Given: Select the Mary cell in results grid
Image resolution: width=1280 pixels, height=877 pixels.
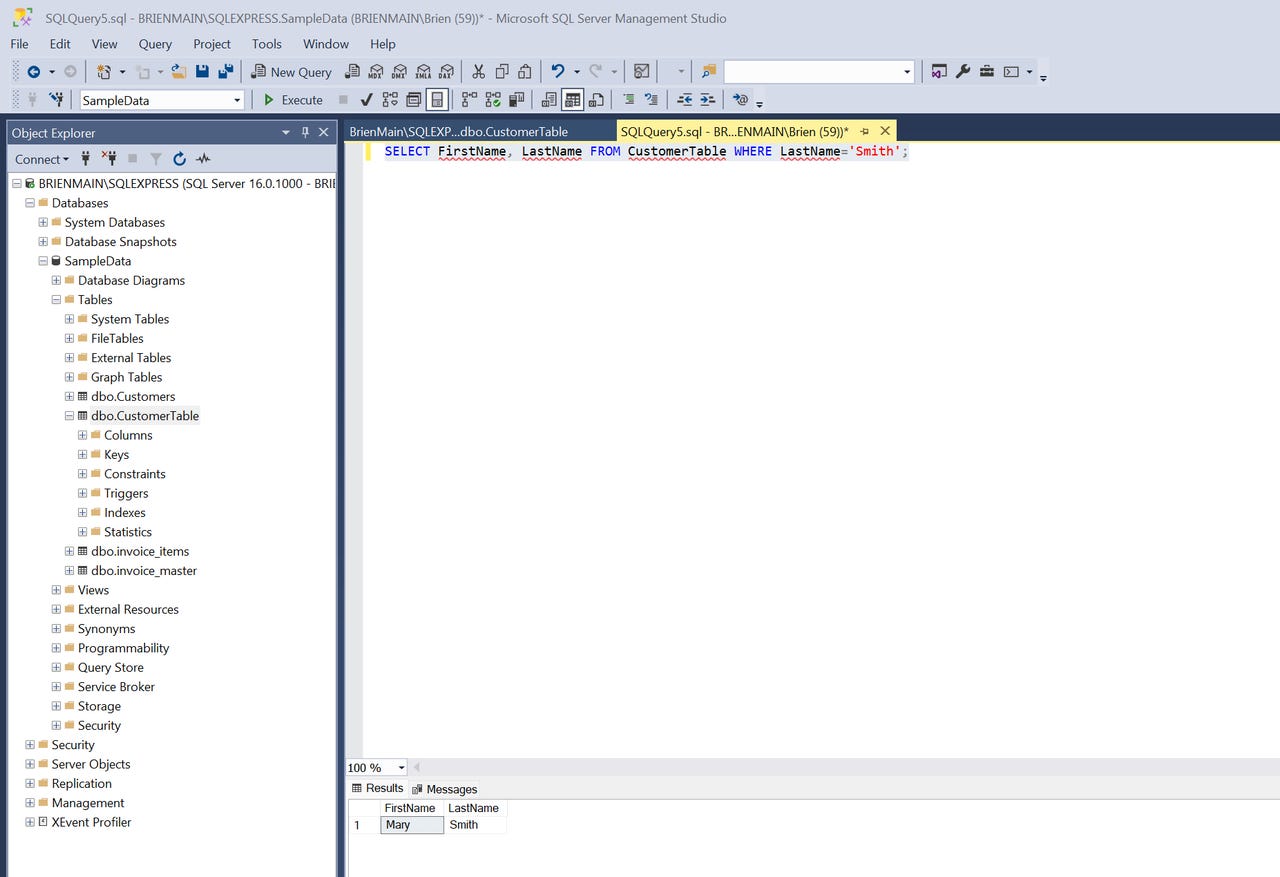Looking at the screenshot, I should [x=411, y=825].
